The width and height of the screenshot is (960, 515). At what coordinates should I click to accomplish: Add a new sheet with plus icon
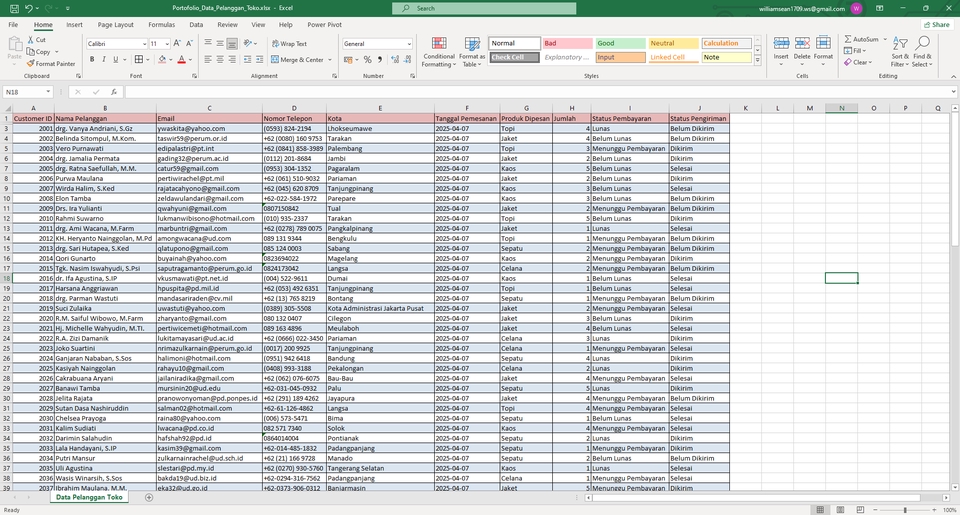(x=149, y=497)
